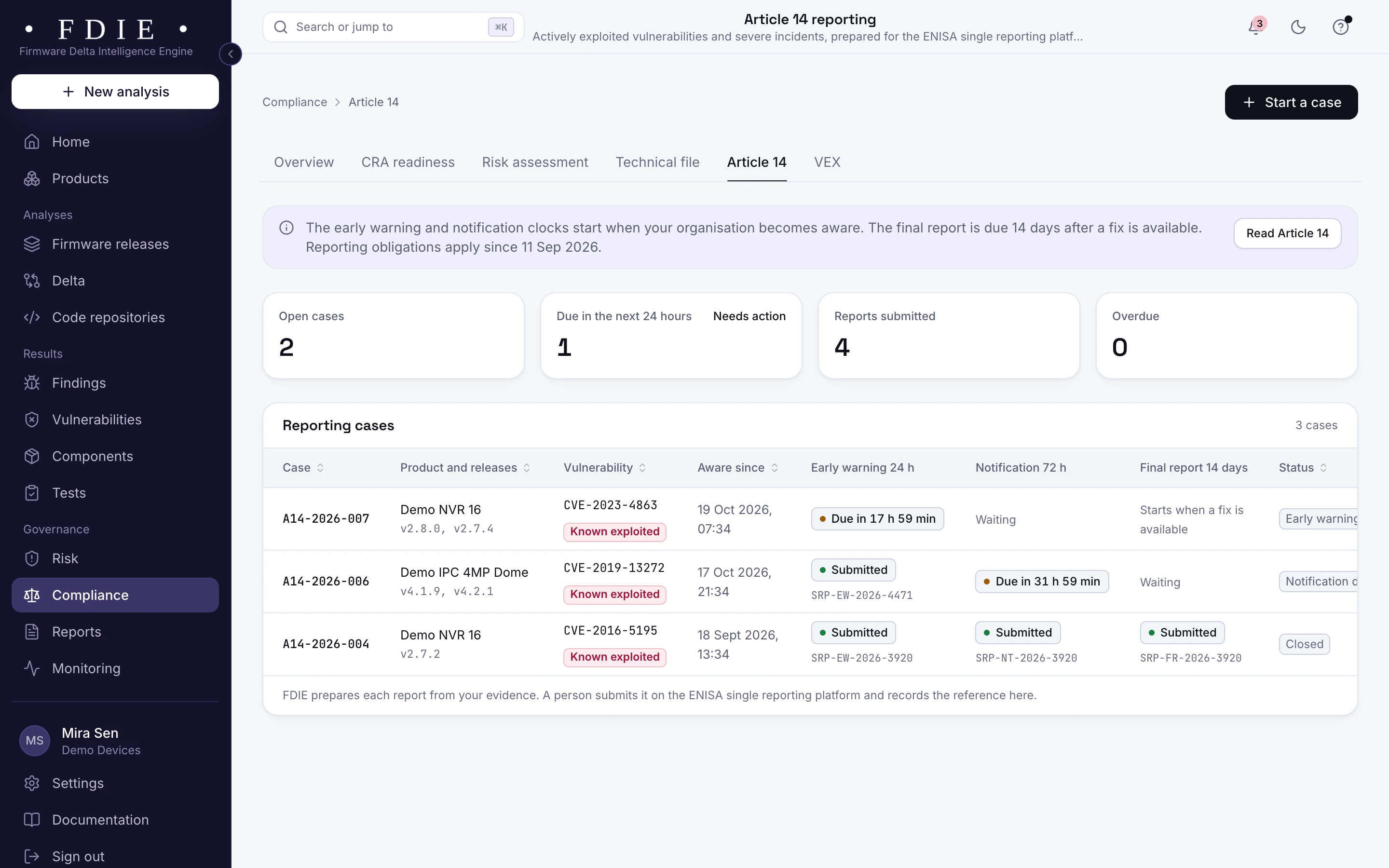Open Firmware releases layers icon

click(32, 244)
